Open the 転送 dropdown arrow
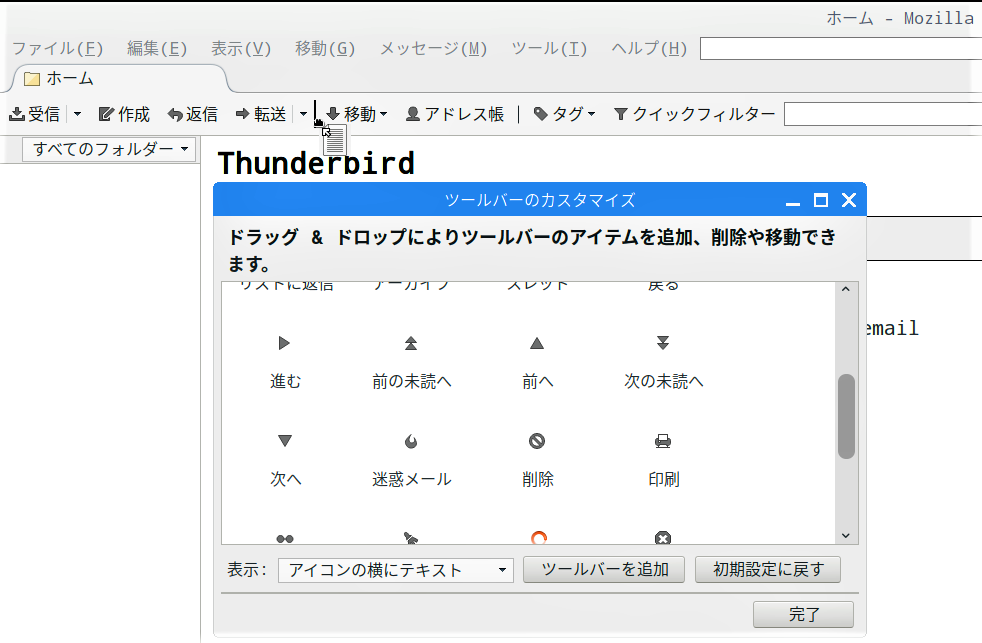982x643 pixels. point(303,114)
